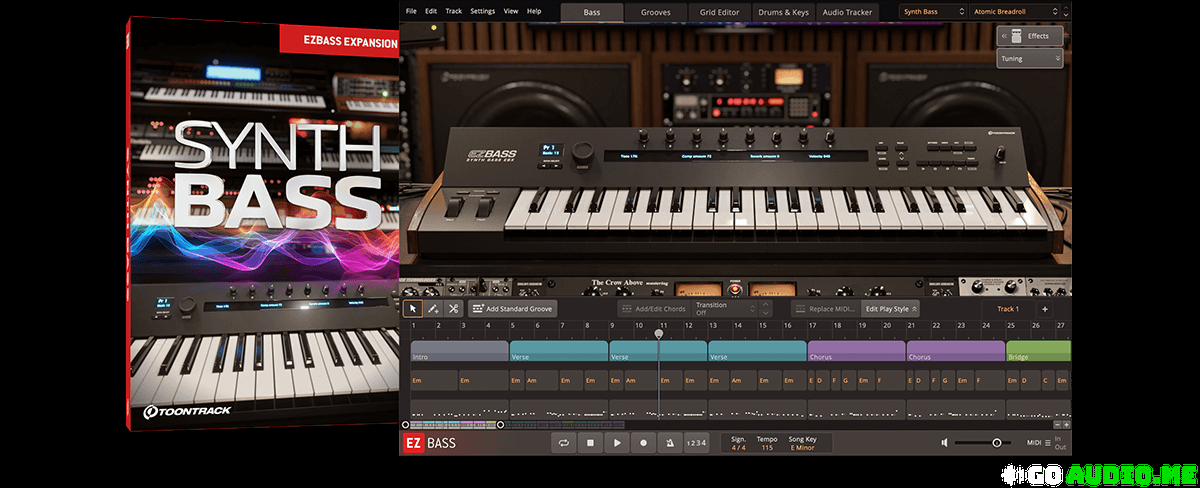Open the MIDI In/Out menu icon
The width and height of the screenshot is (1200, 488).
[1035, 442]
